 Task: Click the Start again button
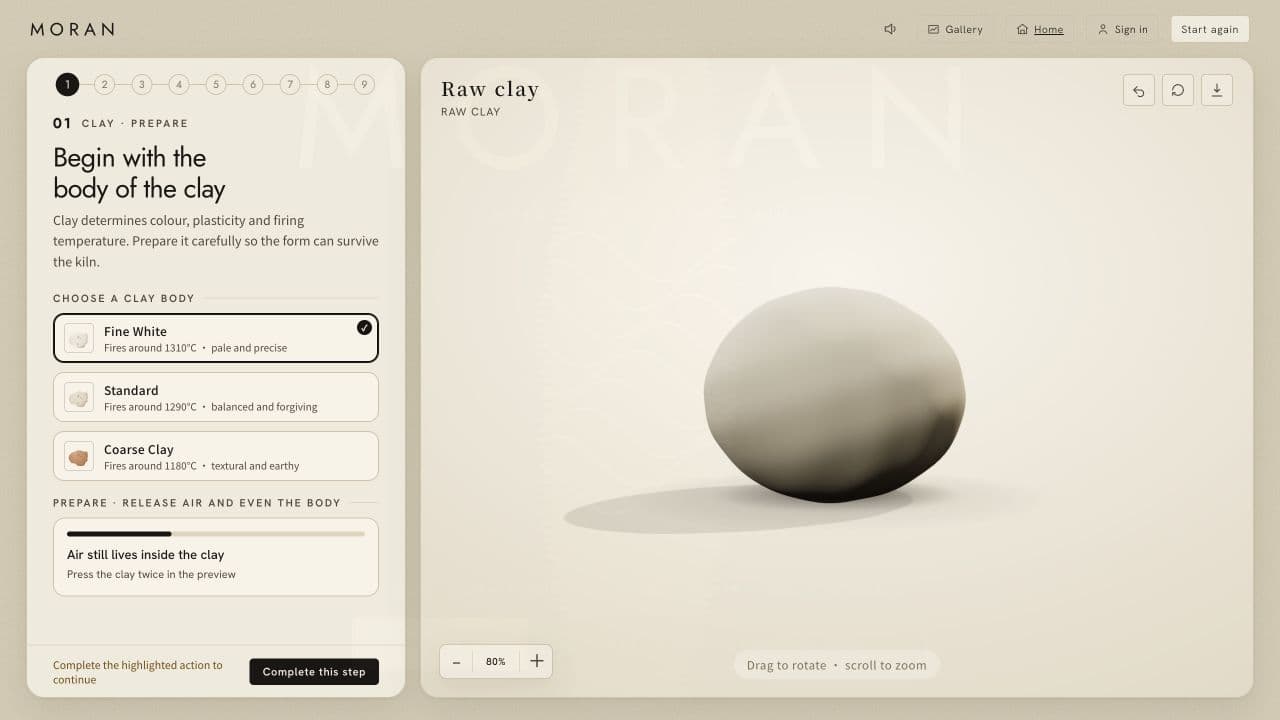pyautogui.click(x=1210, y=29)
